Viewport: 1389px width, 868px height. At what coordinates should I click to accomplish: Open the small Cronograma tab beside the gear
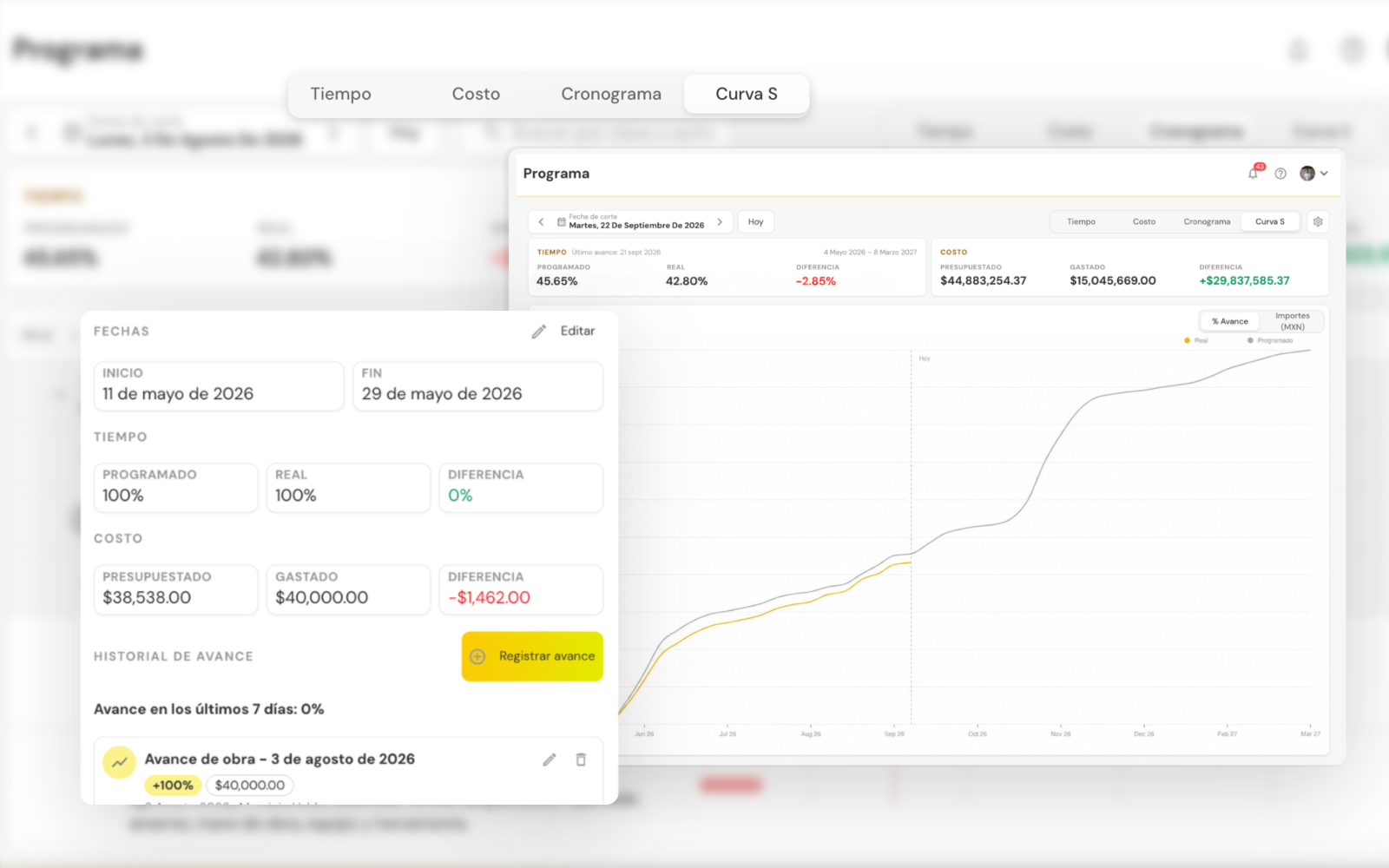[x=1207, y=222]
